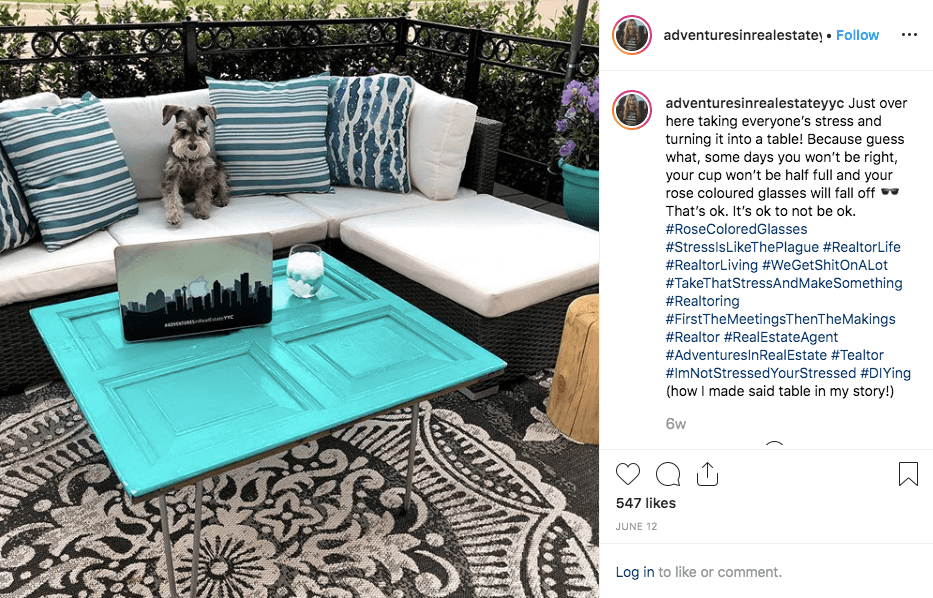Follow adventuresinrealestateyyc account

pos(857,35)
